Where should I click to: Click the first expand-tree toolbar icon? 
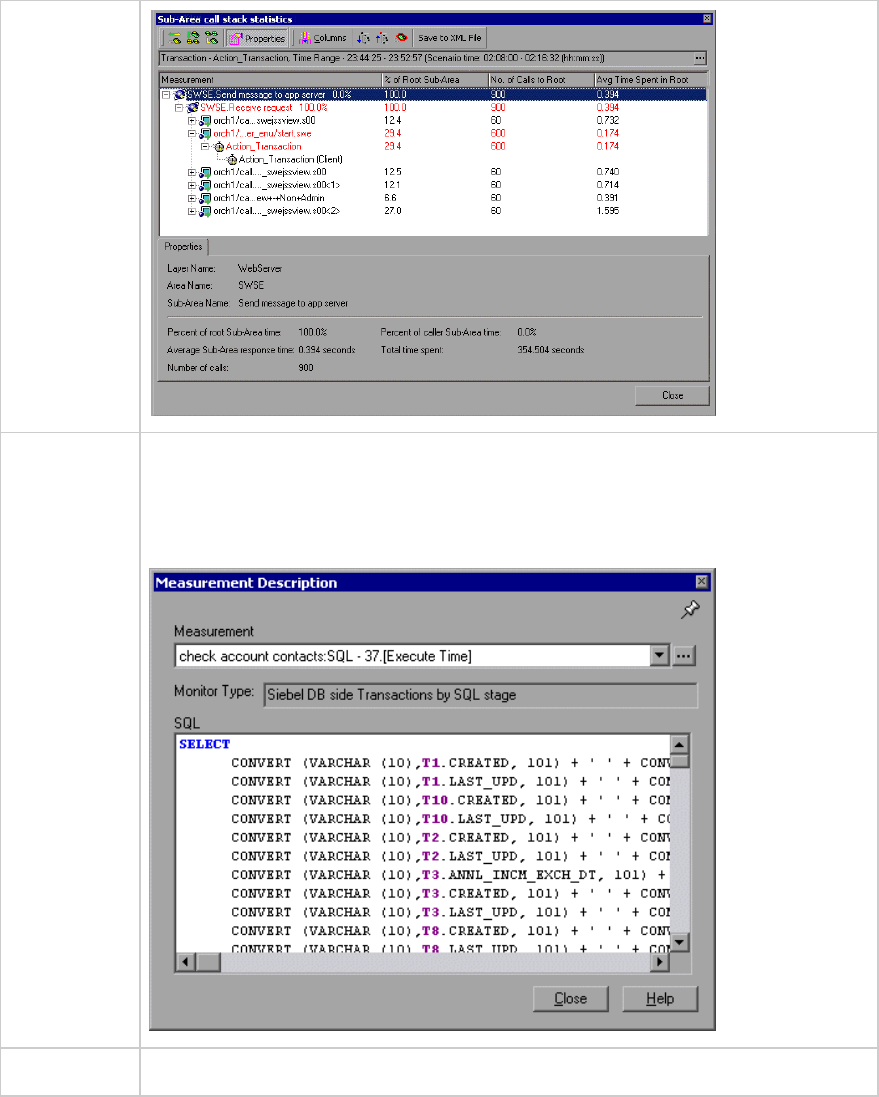pyautogui.click(x=175, y=38)
